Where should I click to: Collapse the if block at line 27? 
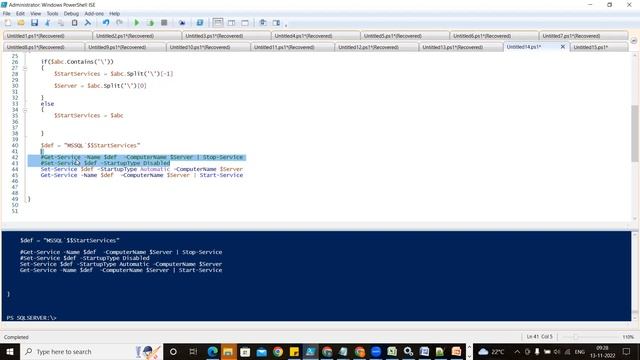pos(25,68)
